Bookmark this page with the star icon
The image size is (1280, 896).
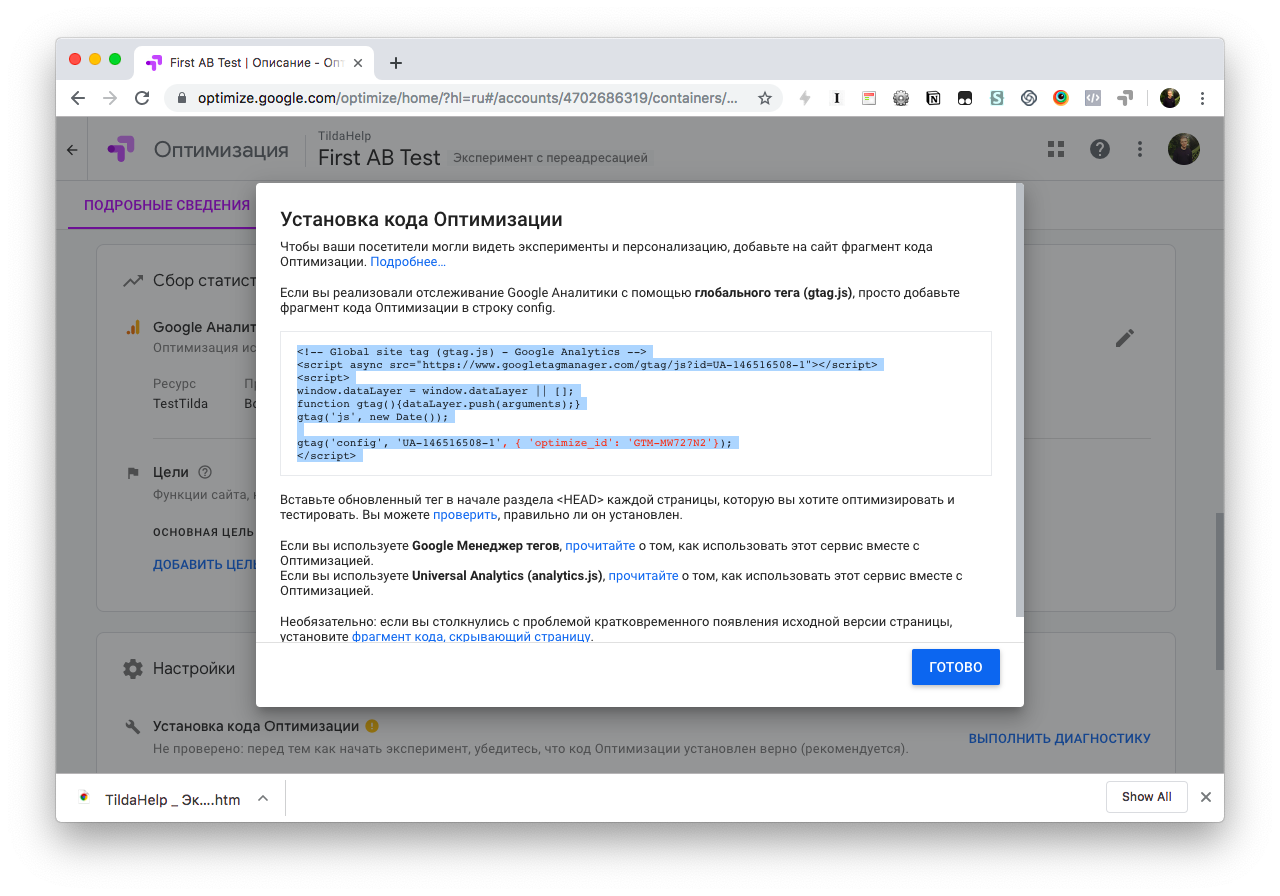[765, 98]
